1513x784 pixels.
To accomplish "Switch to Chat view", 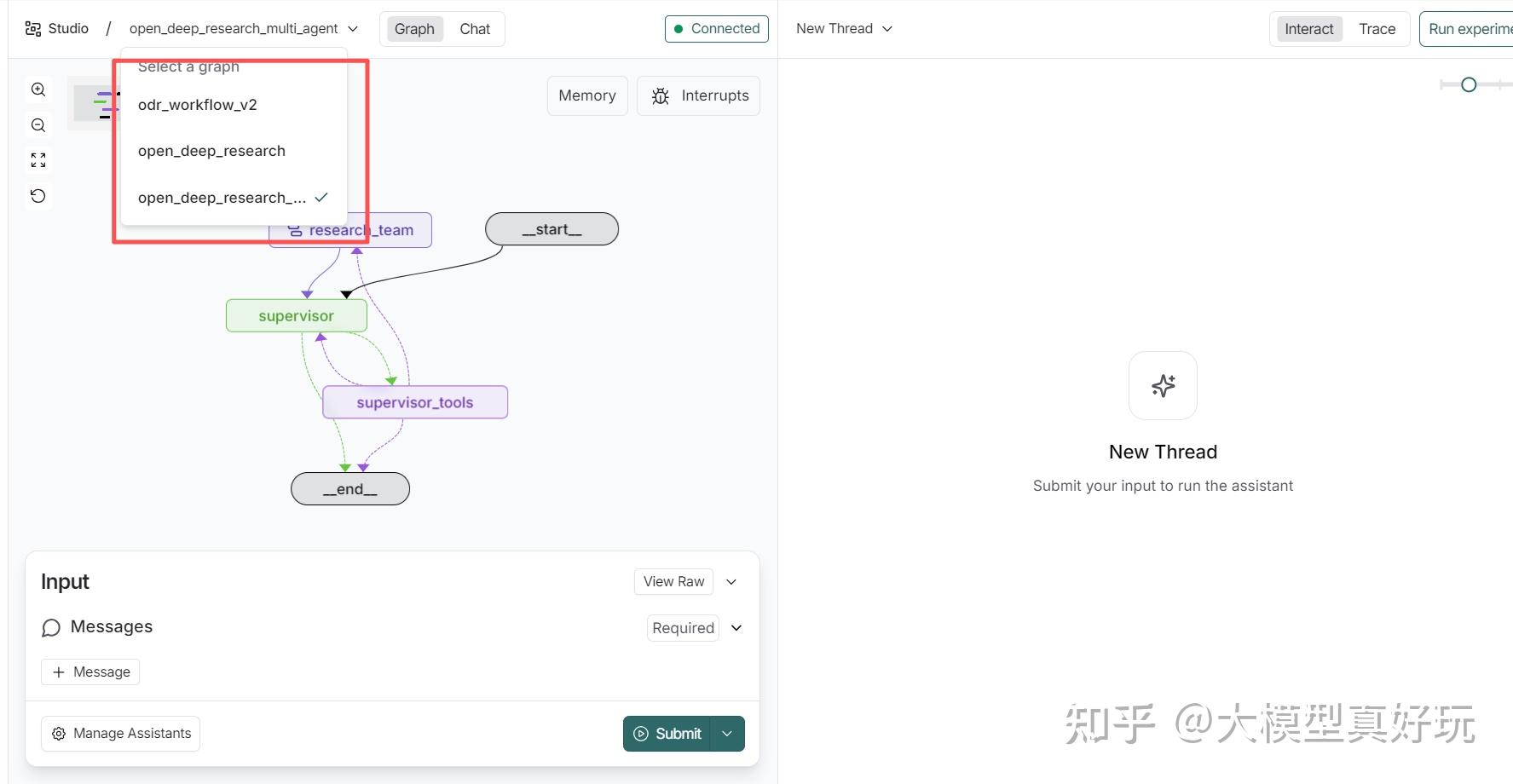I will point(475,28).
